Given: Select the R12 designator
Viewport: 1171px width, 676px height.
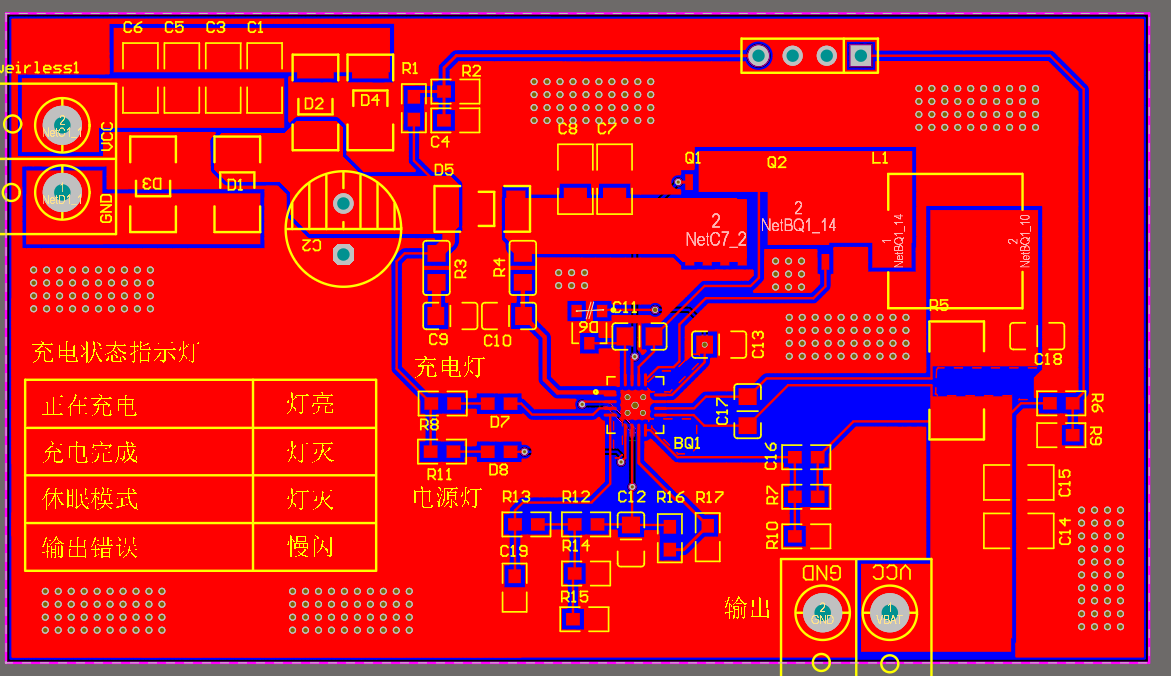Looking at the screenshot, I should [x=576, y=497].
